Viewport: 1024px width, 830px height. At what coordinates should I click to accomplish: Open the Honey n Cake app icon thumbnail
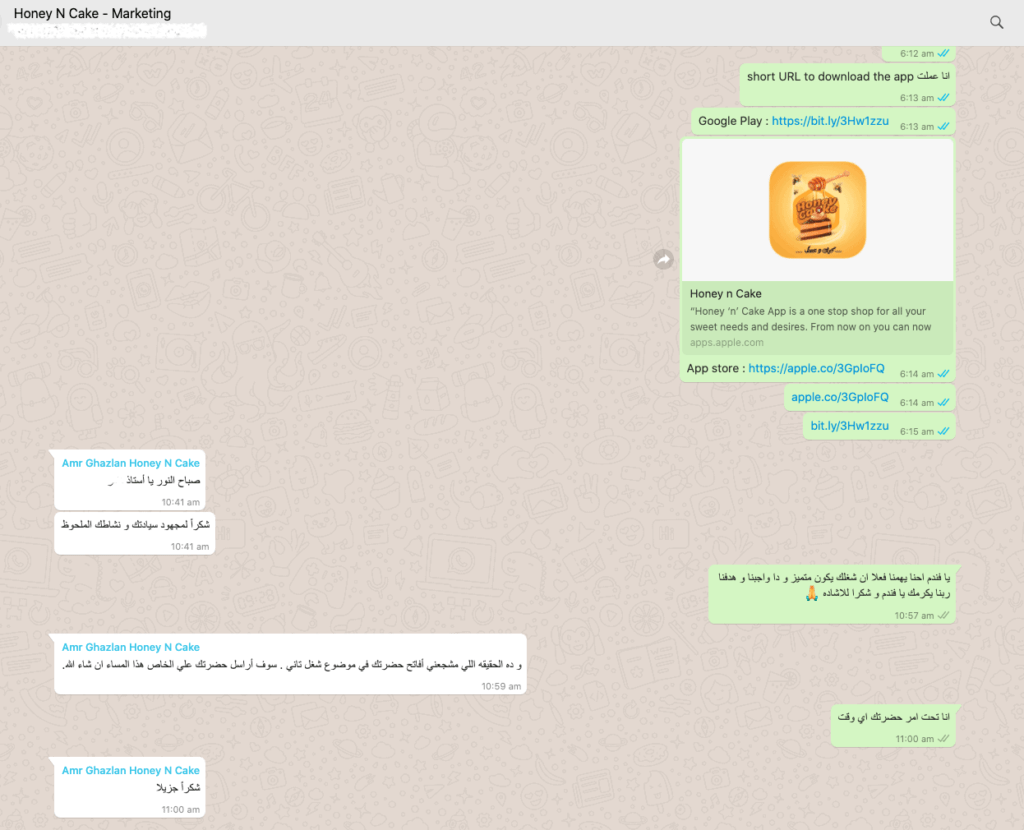pyautogui.click(x=818, y=210)
